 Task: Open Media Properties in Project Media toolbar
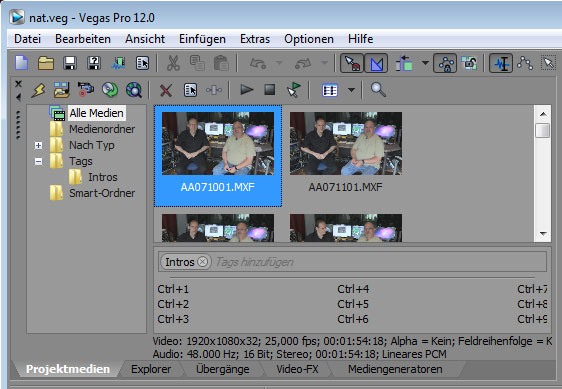tap(190, 90)
